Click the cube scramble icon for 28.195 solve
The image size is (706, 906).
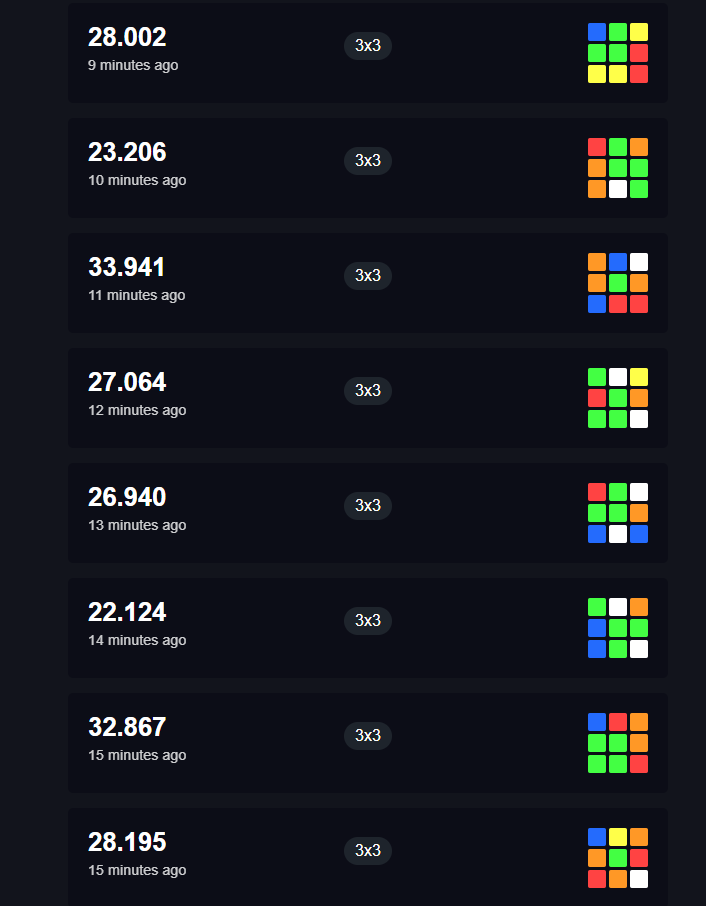(x=618, y=858)
